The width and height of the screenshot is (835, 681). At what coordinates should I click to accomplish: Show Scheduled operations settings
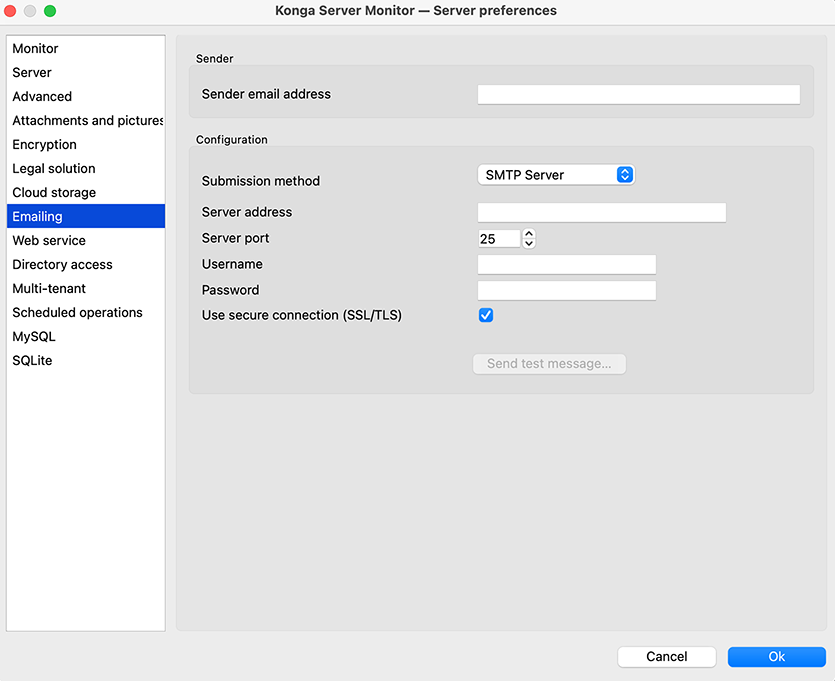77,313
